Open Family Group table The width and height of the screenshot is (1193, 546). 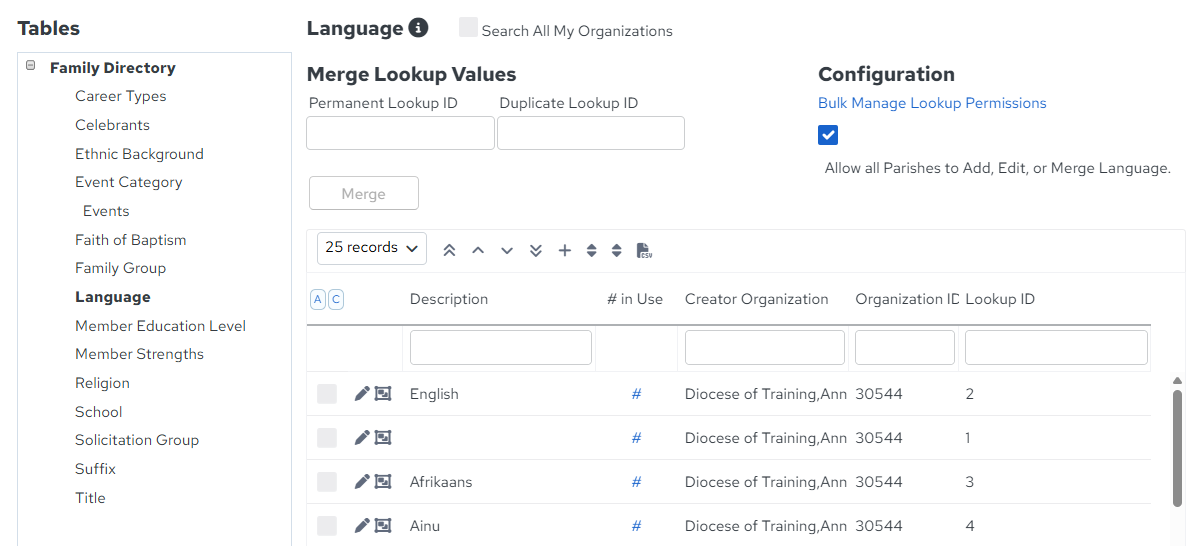[120, 268]
